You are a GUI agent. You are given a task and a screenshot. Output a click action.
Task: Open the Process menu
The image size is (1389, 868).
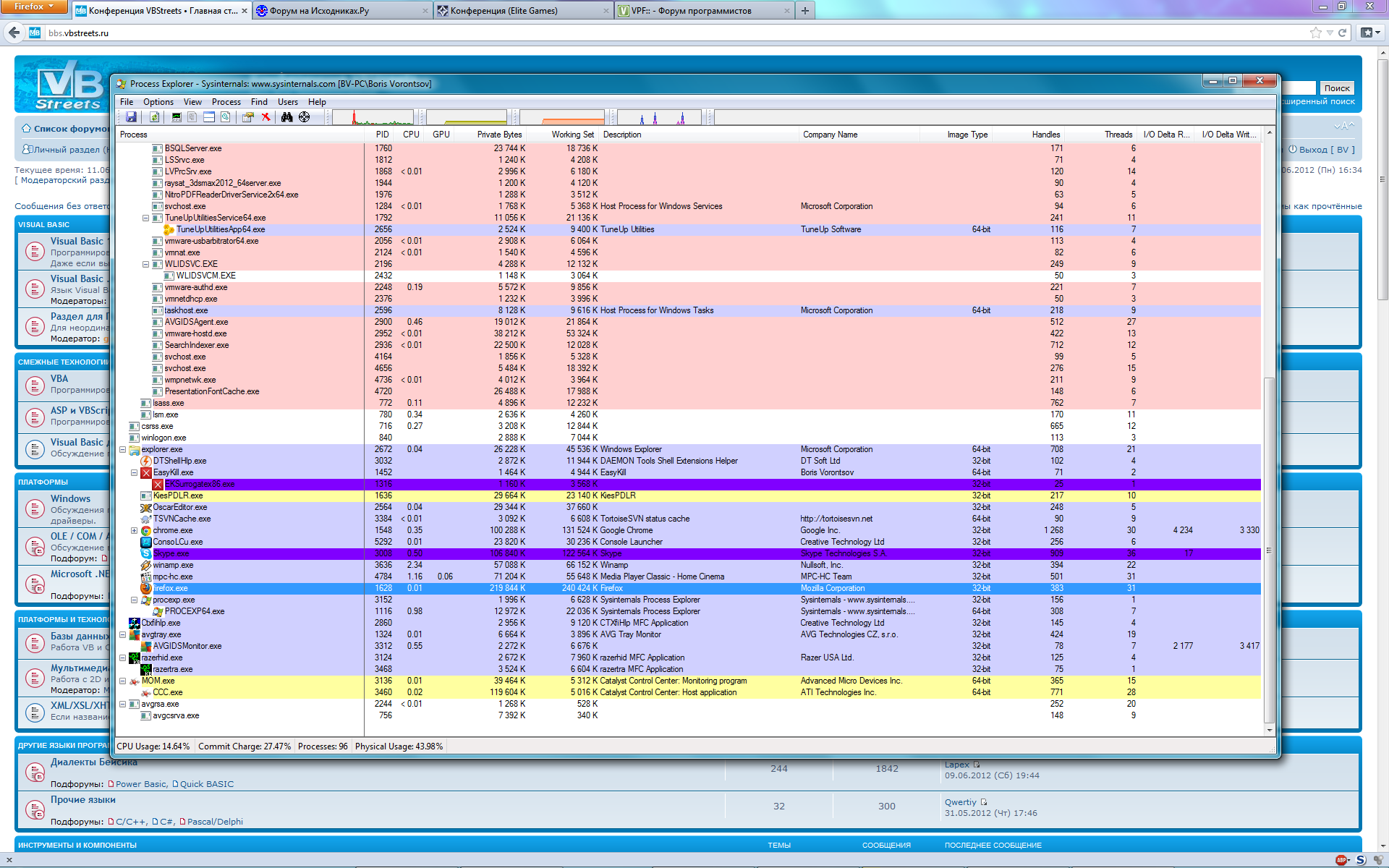coord(226,102)
